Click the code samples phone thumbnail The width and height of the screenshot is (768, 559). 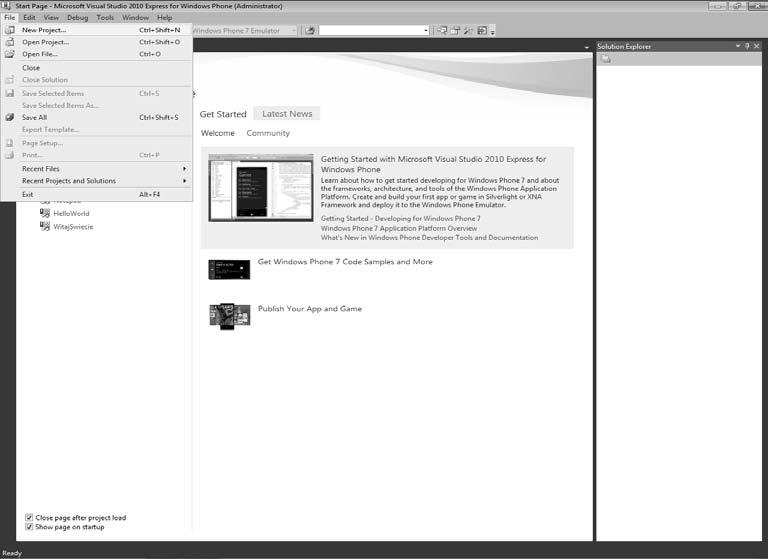point(229,270)
